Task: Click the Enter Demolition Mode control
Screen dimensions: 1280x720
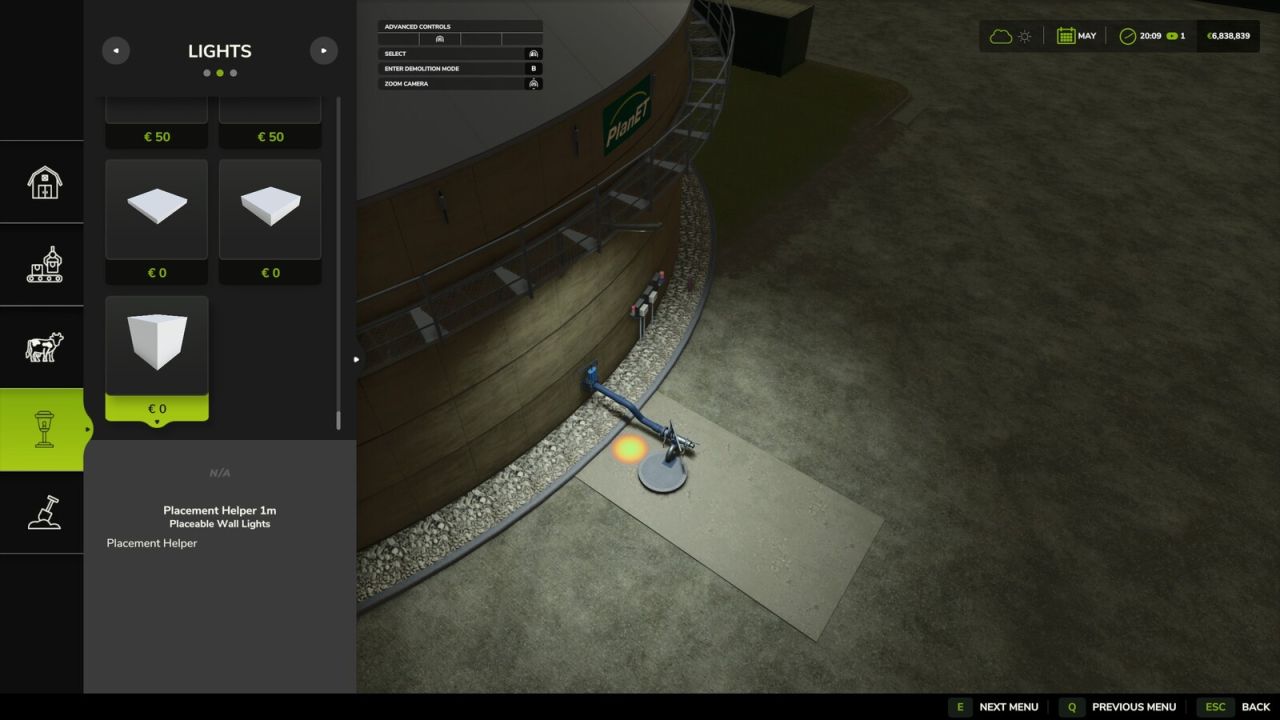Action: click(460, 69)
